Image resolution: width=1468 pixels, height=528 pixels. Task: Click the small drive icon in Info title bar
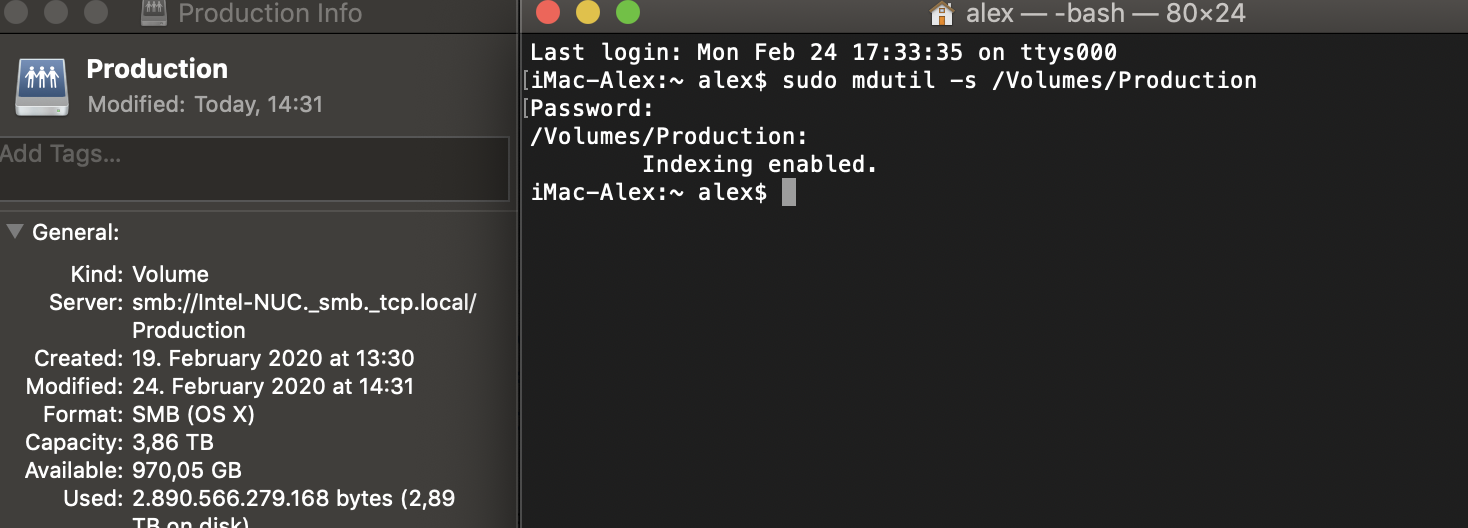(153, 13)
